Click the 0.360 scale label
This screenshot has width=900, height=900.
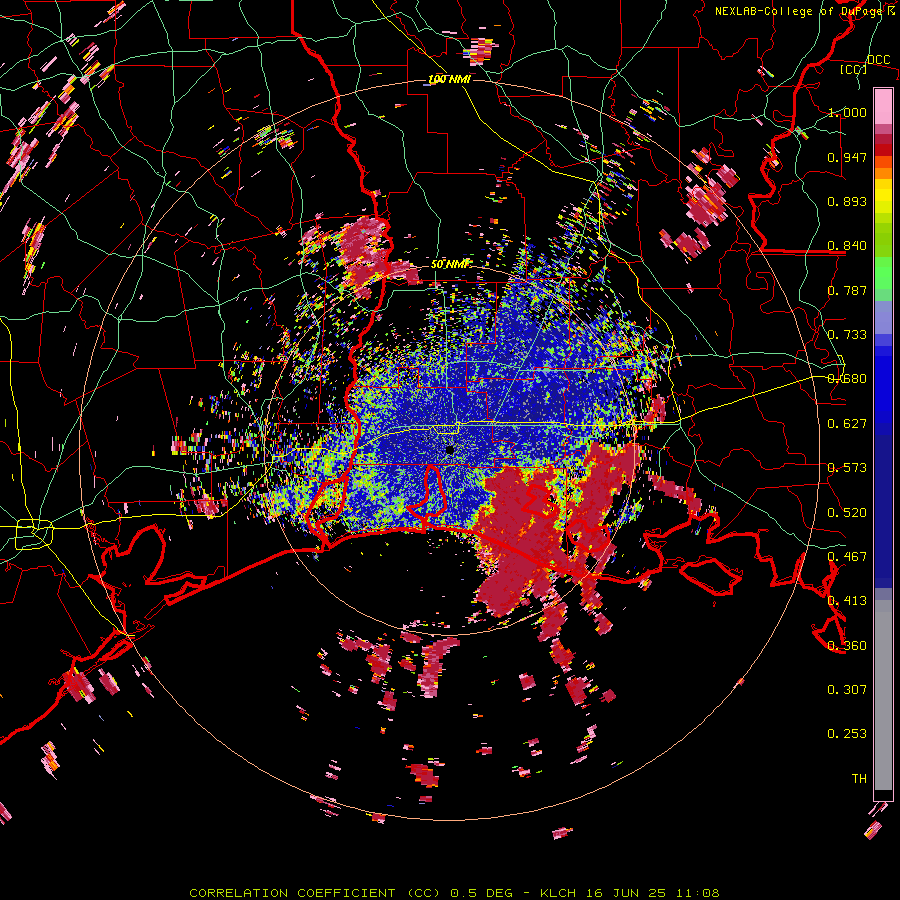[847, 646]
